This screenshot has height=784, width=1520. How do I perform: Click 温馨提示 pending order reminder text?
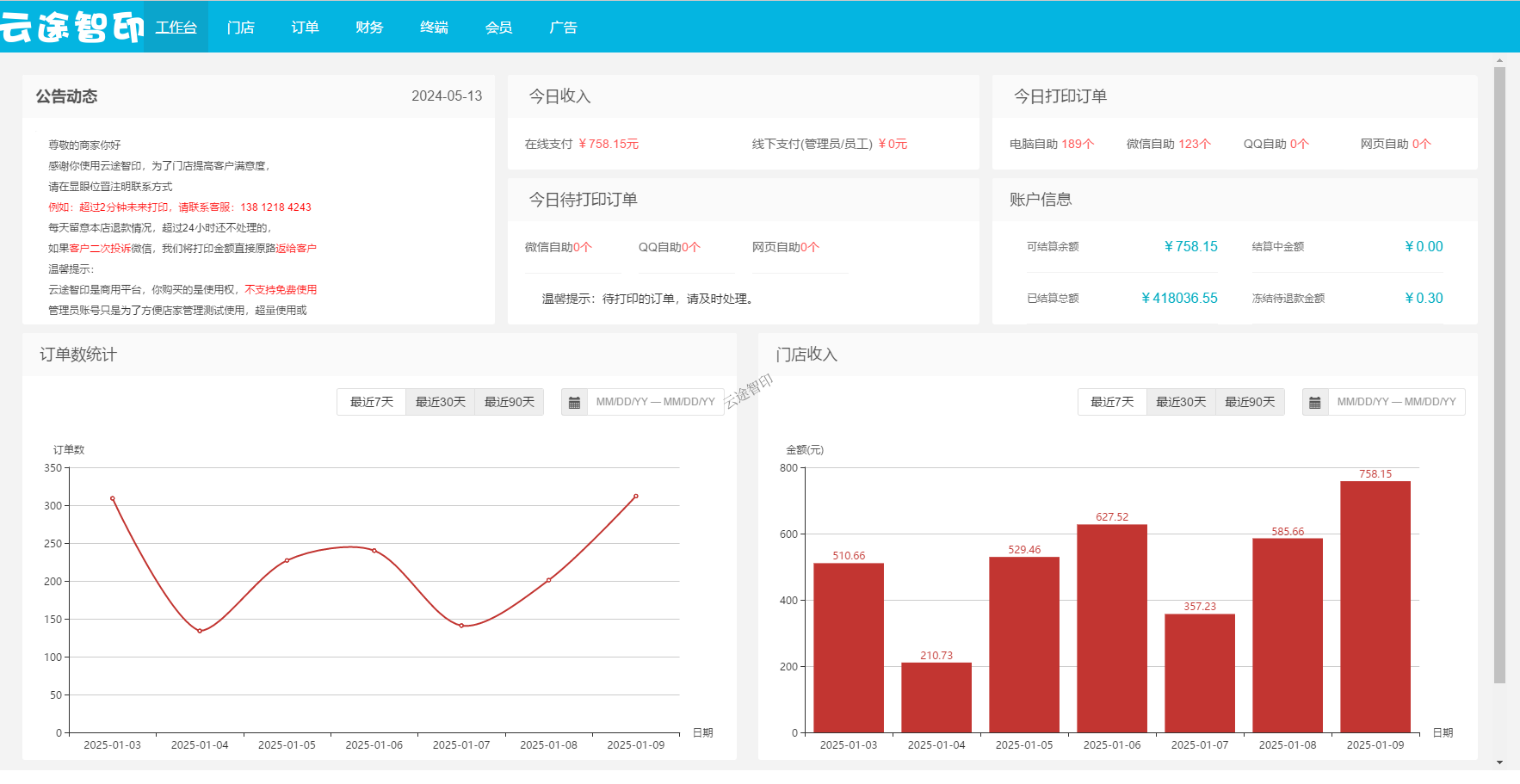649,299
